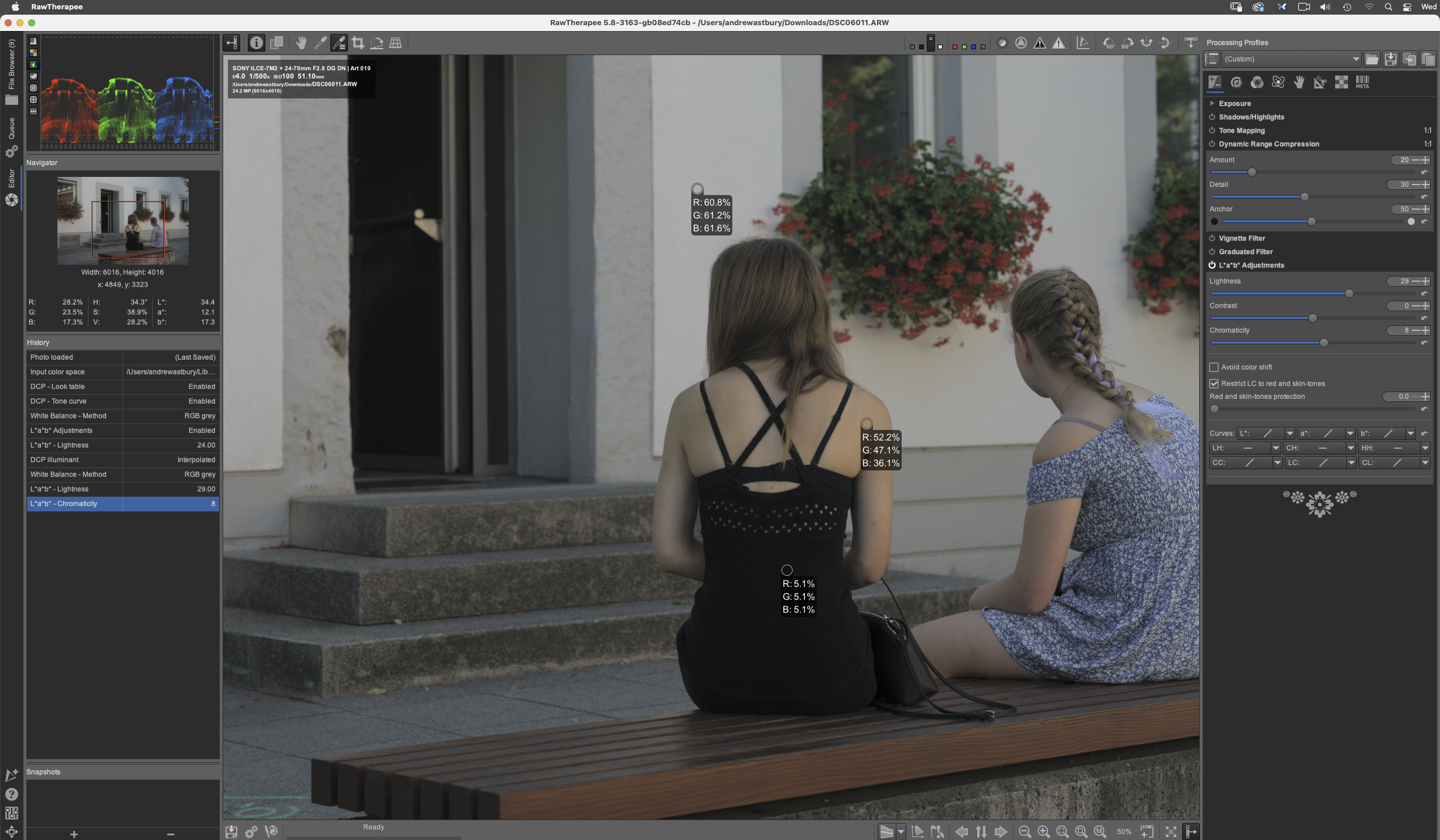The image size is (1440, 840).
Task: Add a new snapshot with plus button
Action: 74,834
